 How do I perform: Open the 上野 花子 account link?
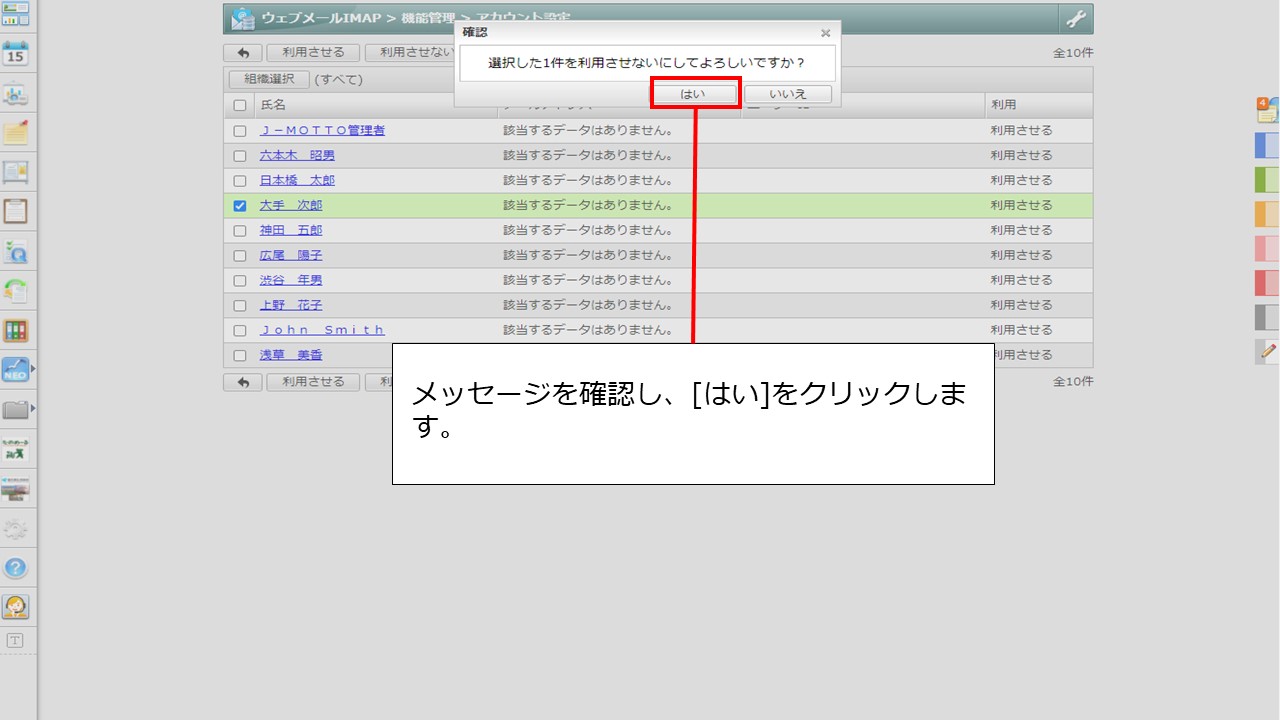289,305
